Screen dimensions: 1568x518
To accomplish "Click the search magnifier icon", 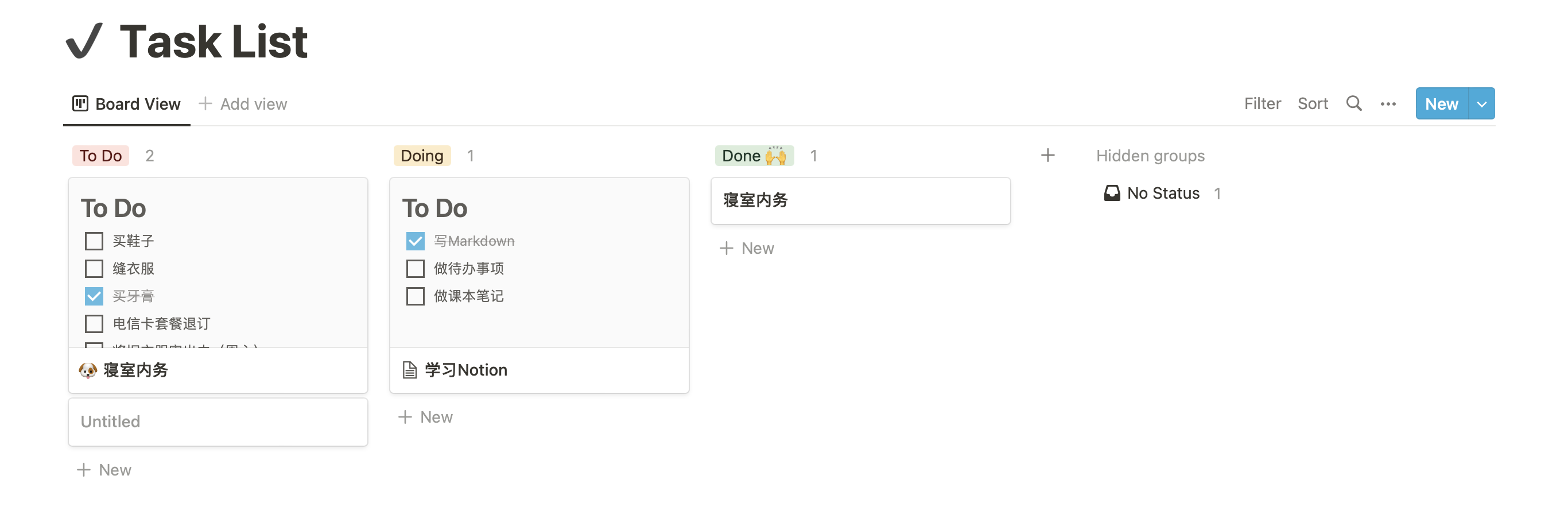I will tap(1354, 103).
